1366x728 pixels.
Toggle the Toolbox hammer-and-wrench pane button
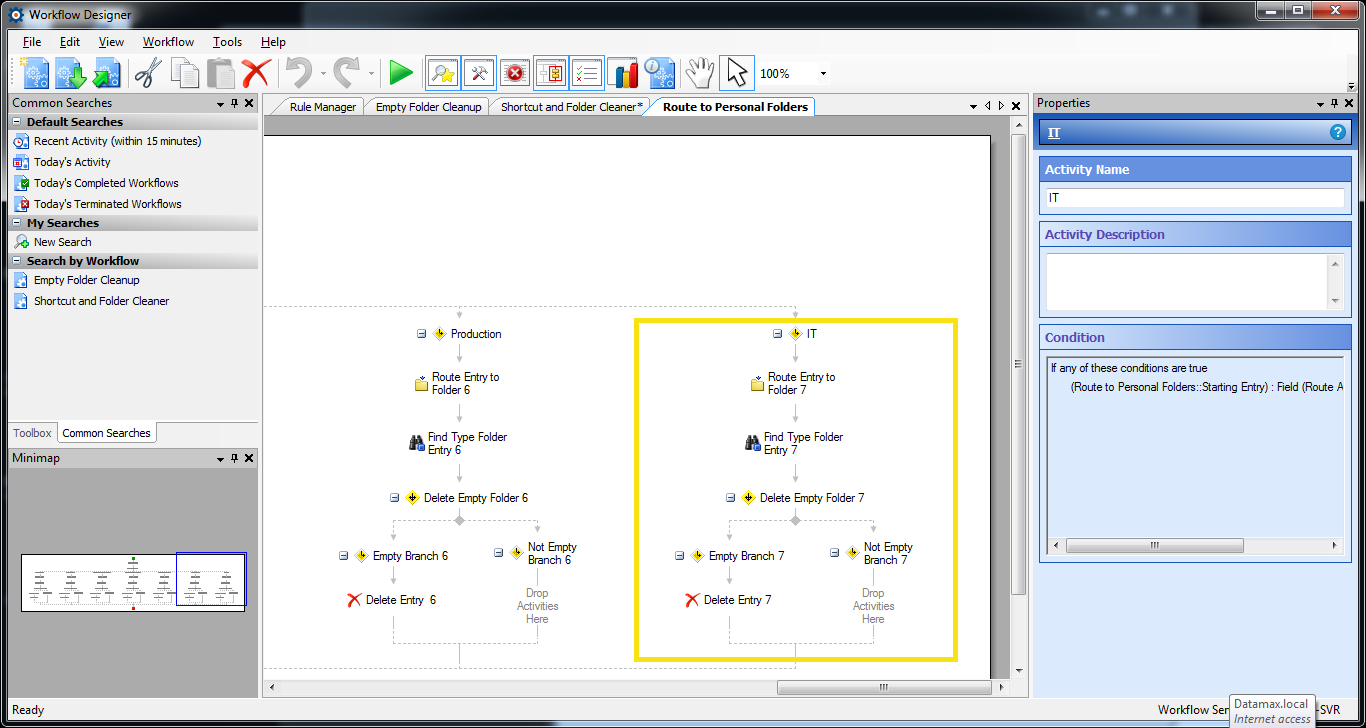[480, 73]
